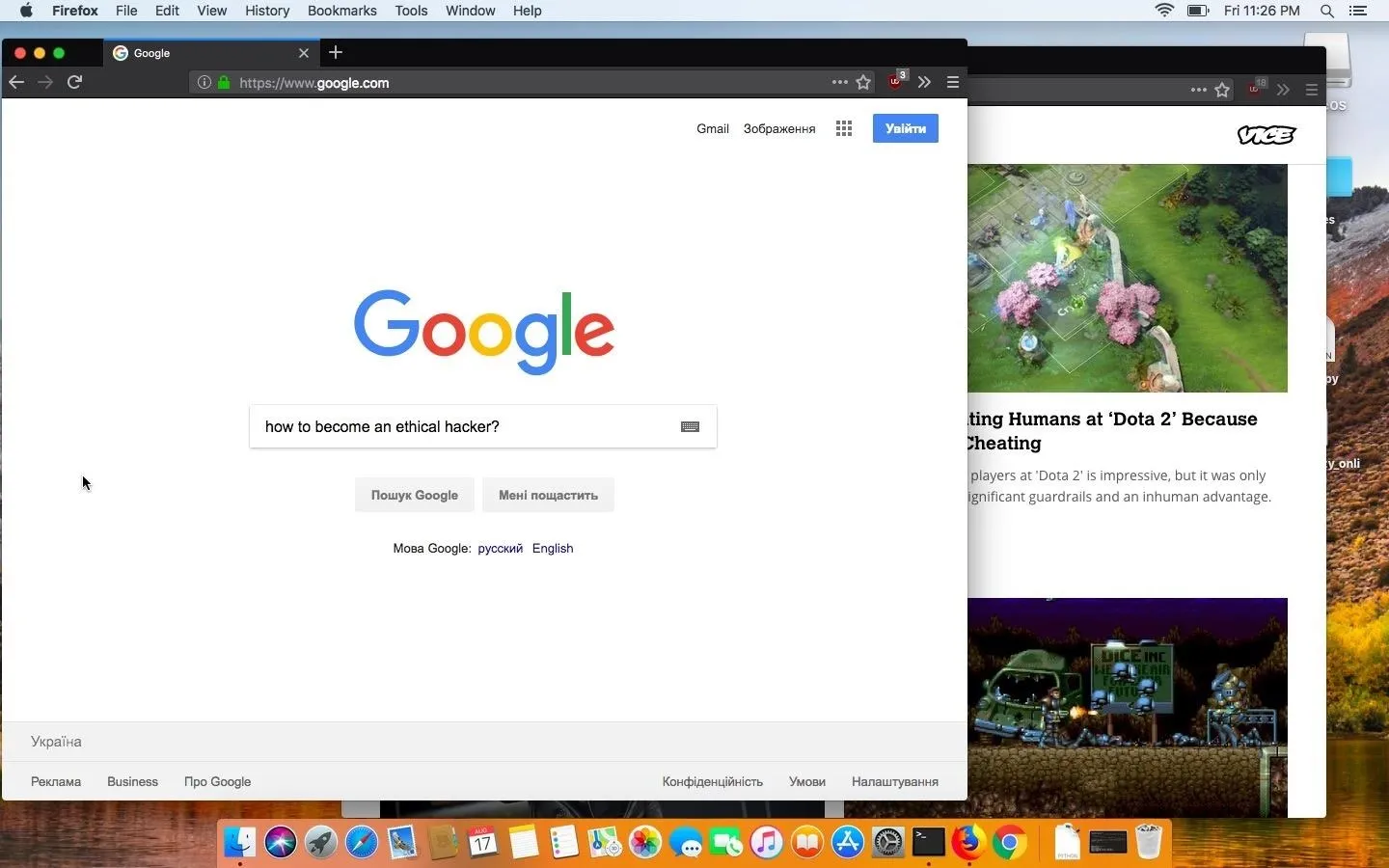Open the Edit menu
The image size is (1389, 868).
pos(167,11)
